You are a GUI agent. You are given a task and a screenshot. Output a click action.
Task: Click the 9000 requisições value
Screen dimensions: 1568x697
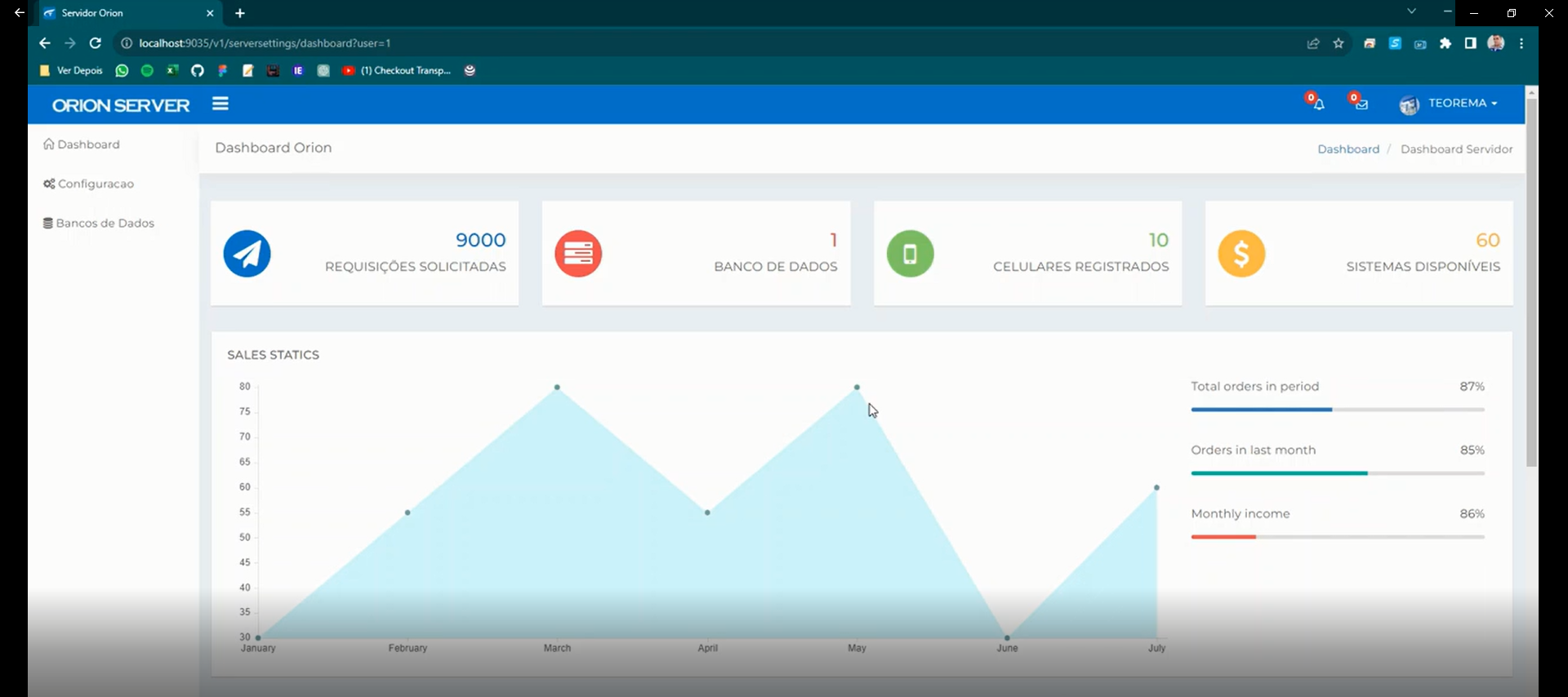(x=481, y=240)
